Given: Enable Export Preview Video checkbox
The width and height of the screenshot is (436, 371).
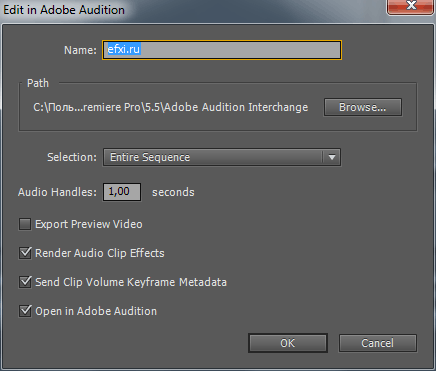Looking at the screenshot, I should tap(25, 224).
